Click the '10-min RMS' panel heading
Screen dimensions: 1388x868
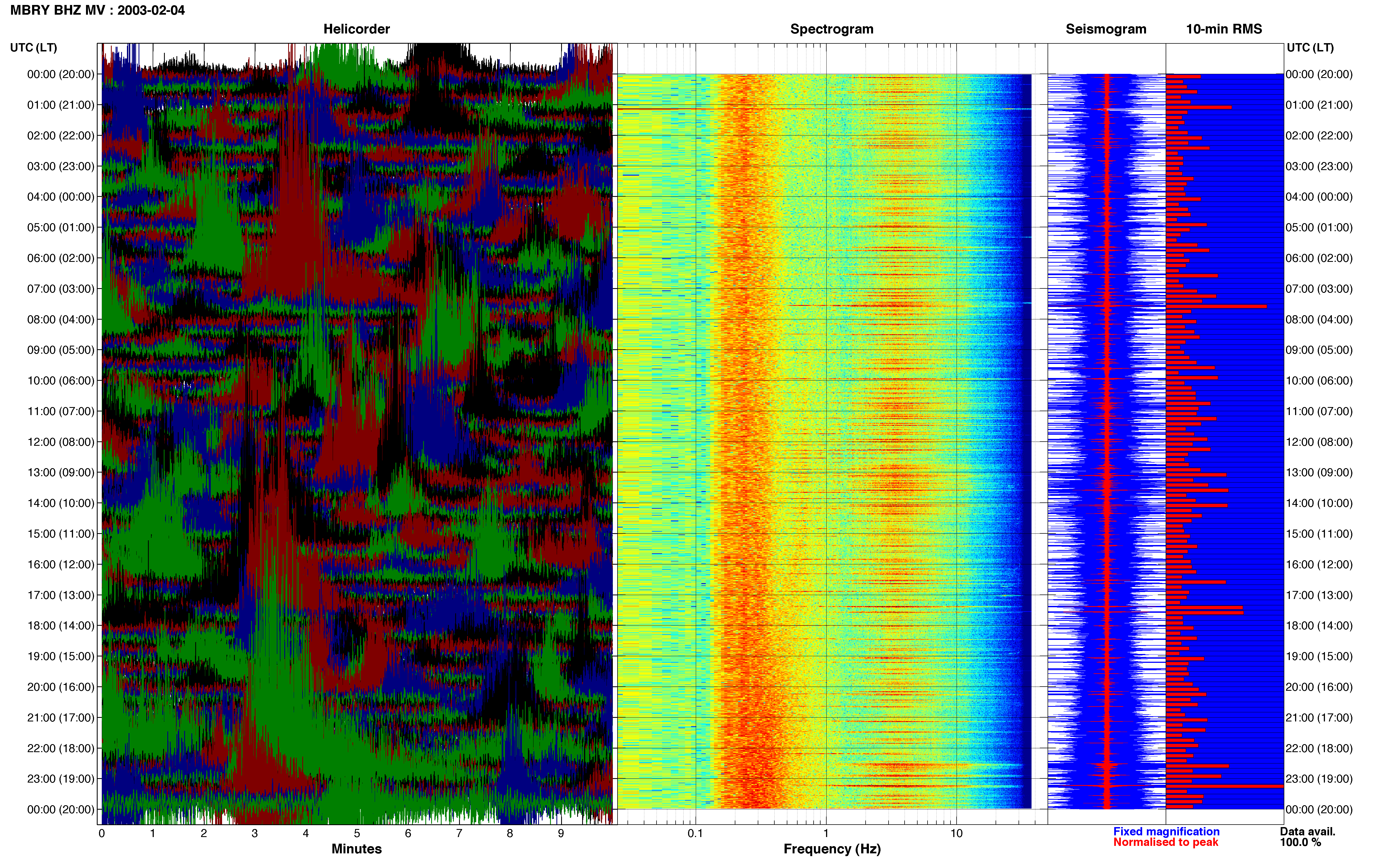[x=1224, y=29]
